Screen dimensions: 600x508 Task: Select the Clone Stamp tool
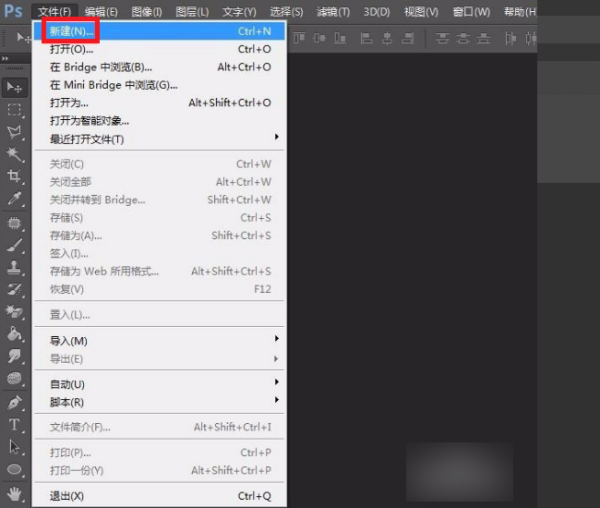[x=15, y=267]
